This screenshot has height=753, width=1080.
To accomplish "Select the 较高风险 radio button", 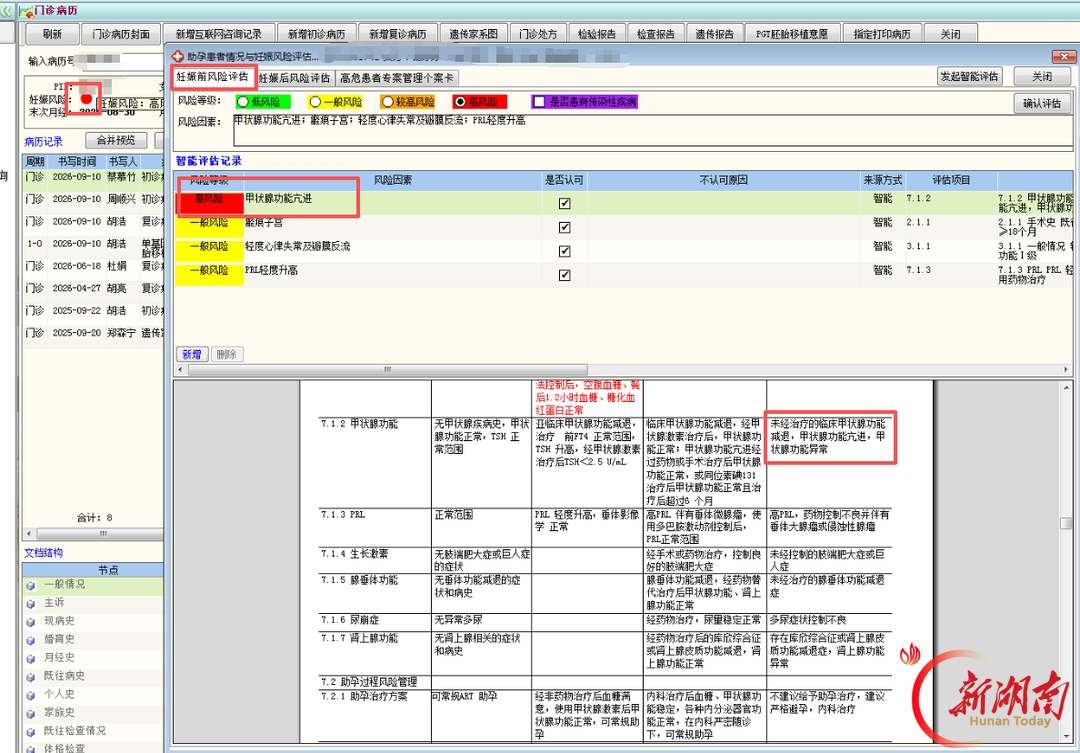I will [387, 102].
